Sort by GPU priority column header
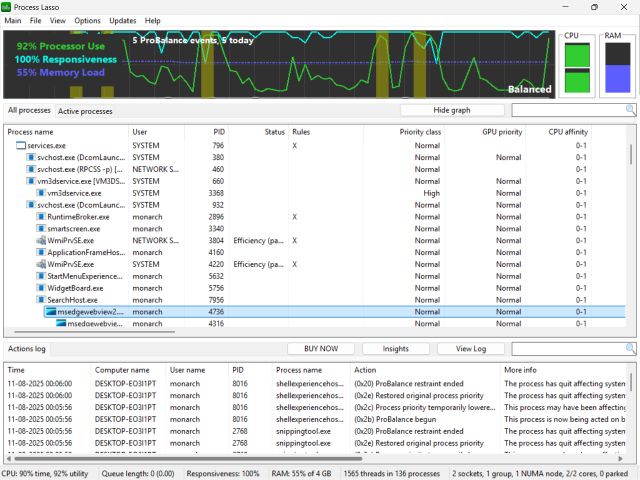Viewport: 640px width, 480px height. pos(485,132)
